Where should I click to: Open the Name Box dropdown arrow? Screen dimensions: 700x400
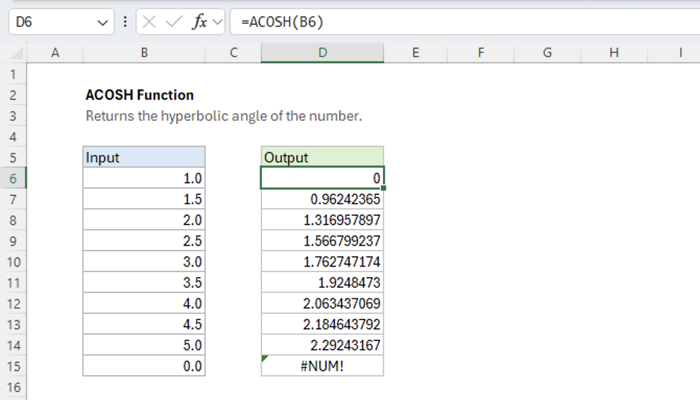[x=103, y=22]
